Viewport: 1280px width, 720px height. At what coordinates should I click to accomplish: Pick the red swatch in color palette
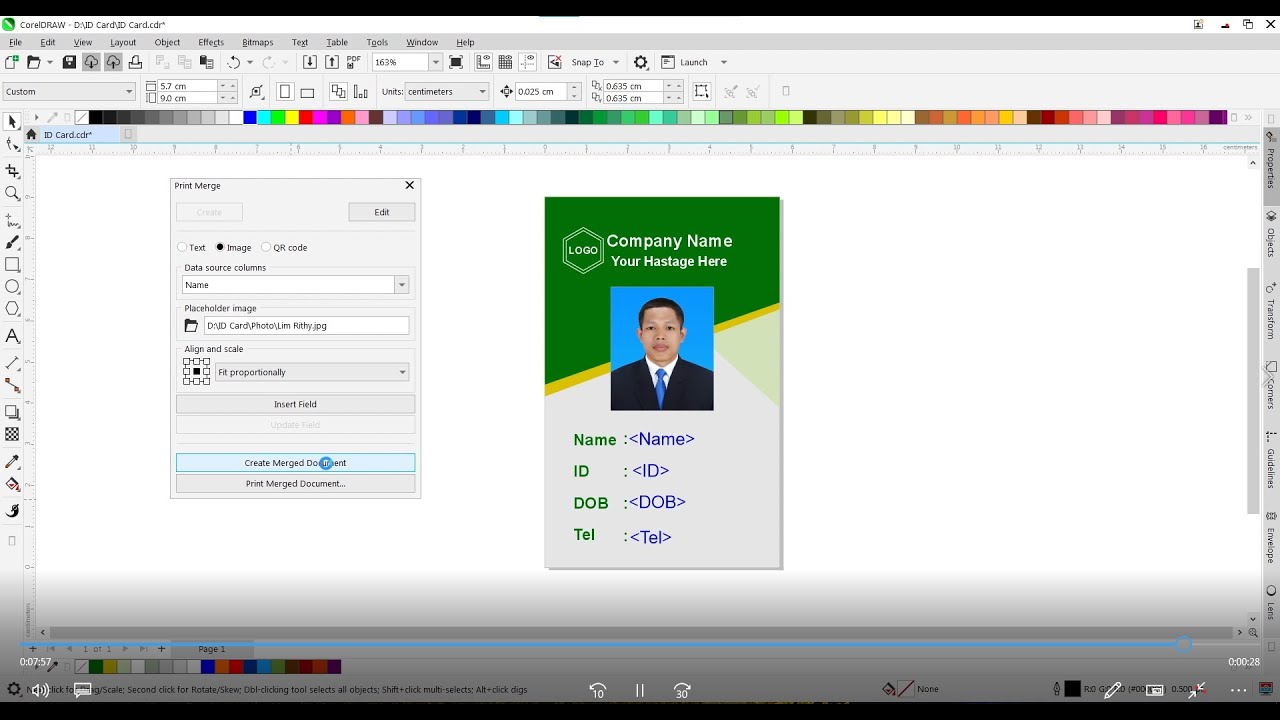point(306,117)
